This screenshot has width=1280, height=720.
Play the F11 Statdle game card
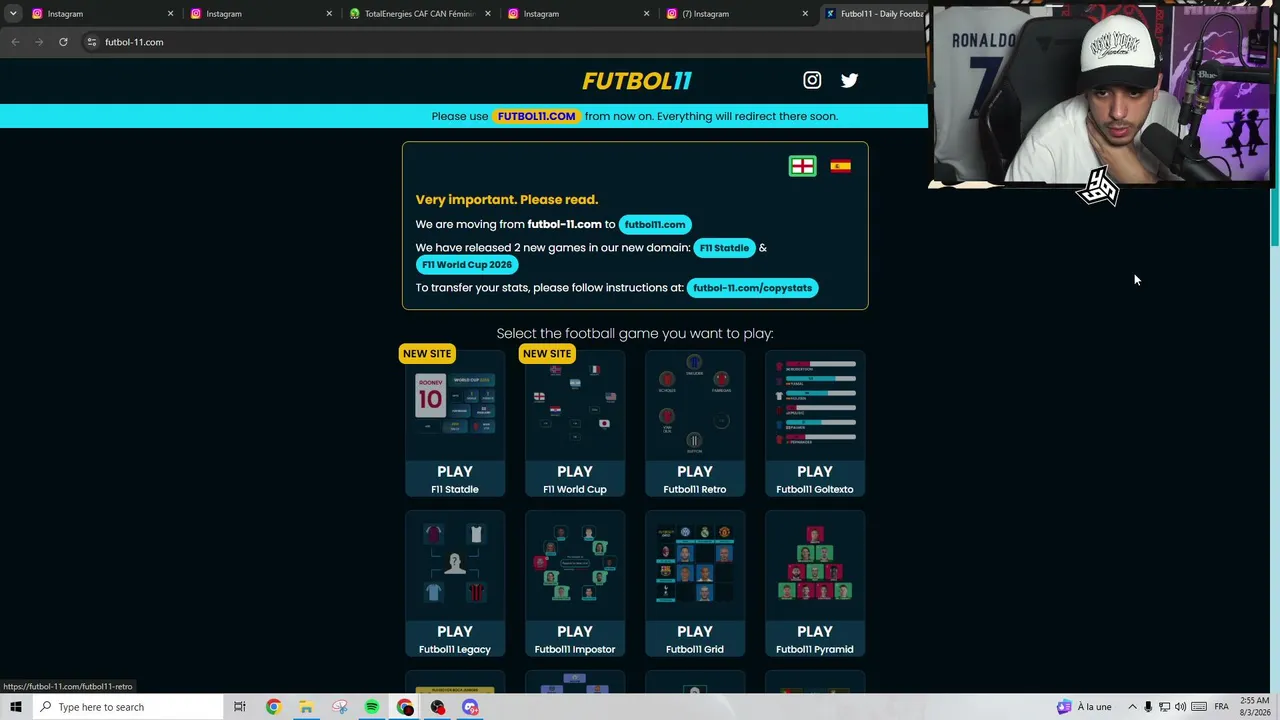click(455, 423)
